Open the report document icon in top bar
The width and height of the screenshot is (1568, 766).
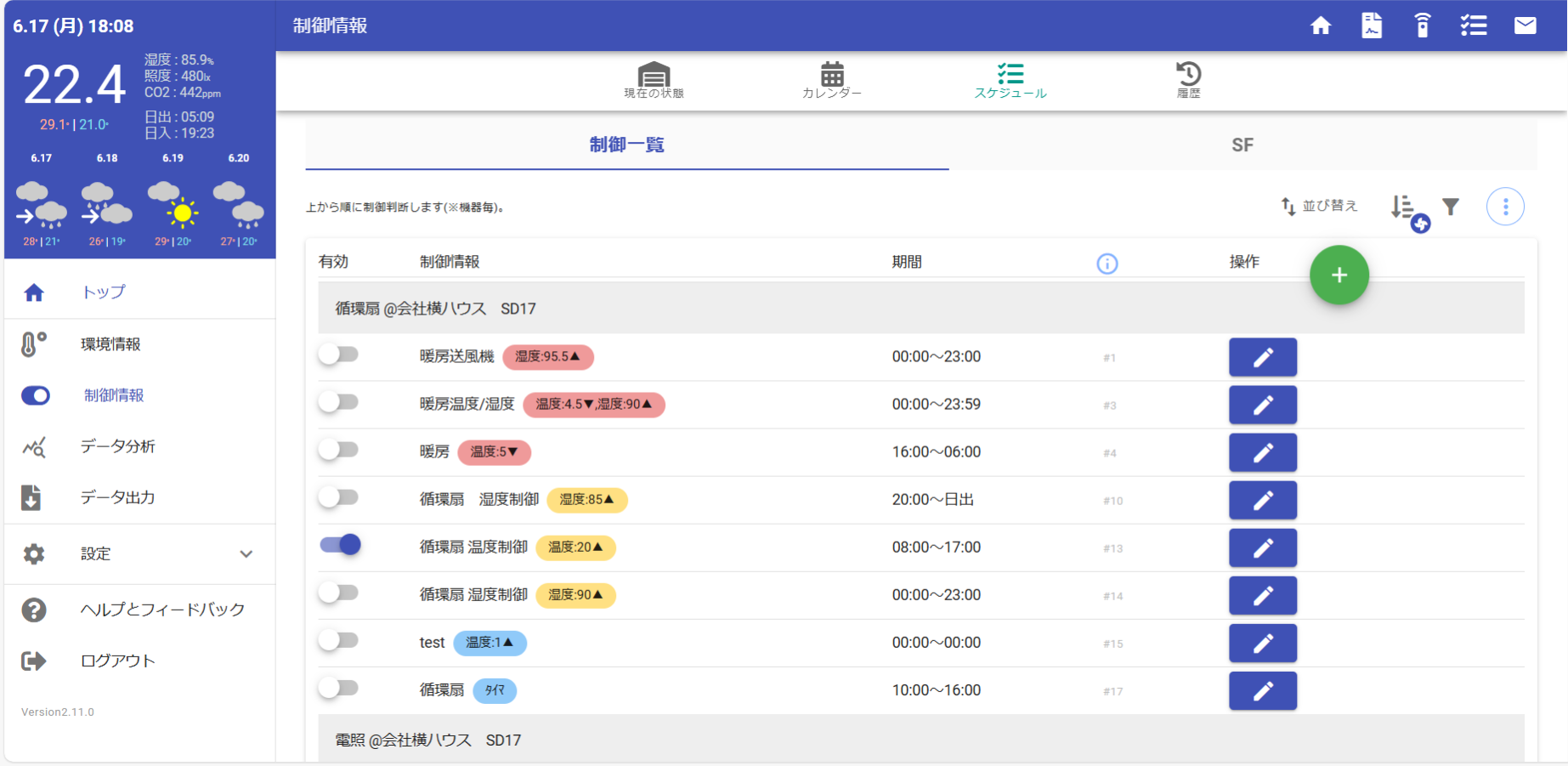tap(1372, 26)
